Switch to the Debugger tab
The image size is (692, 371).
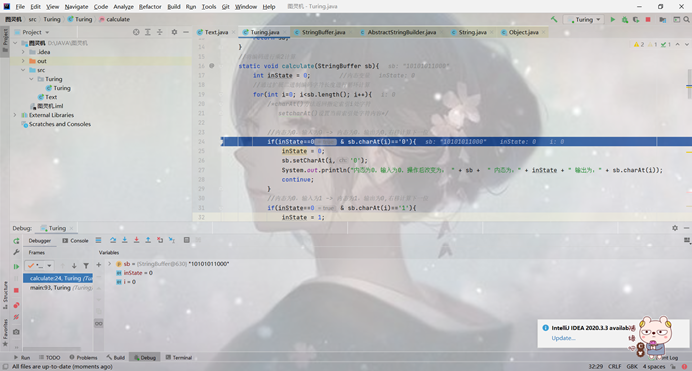pyautogui.click(x=40, y=240)
